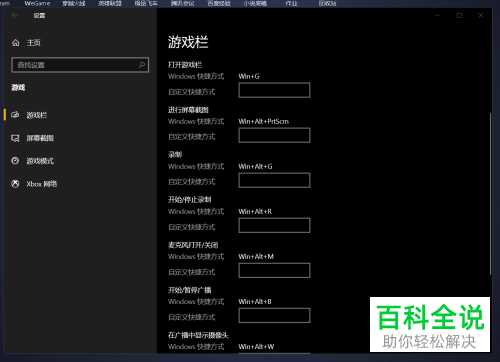This screenshot has width=500, height=362.
Task: Click the custom shortcut field under 麦克风打开/关闭
Action: [x=274, y=270]
